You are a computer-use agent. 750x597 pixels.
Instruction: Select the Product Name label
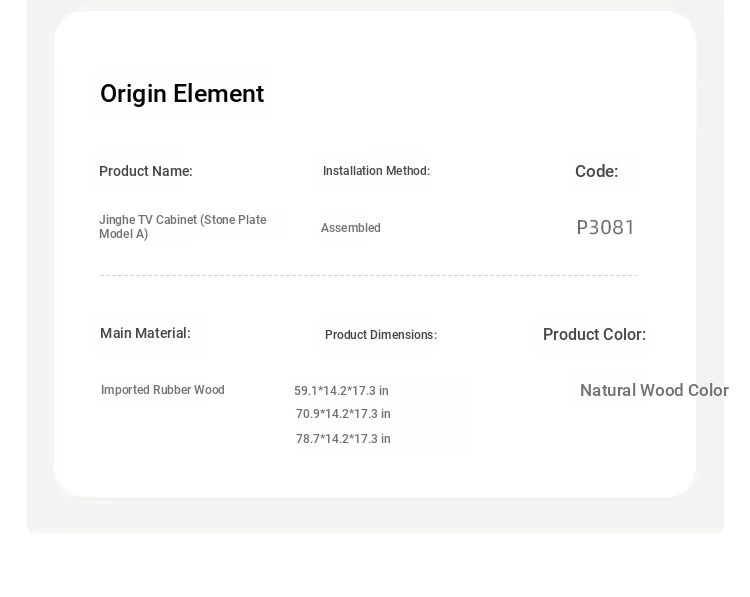(x=146, y=171)
